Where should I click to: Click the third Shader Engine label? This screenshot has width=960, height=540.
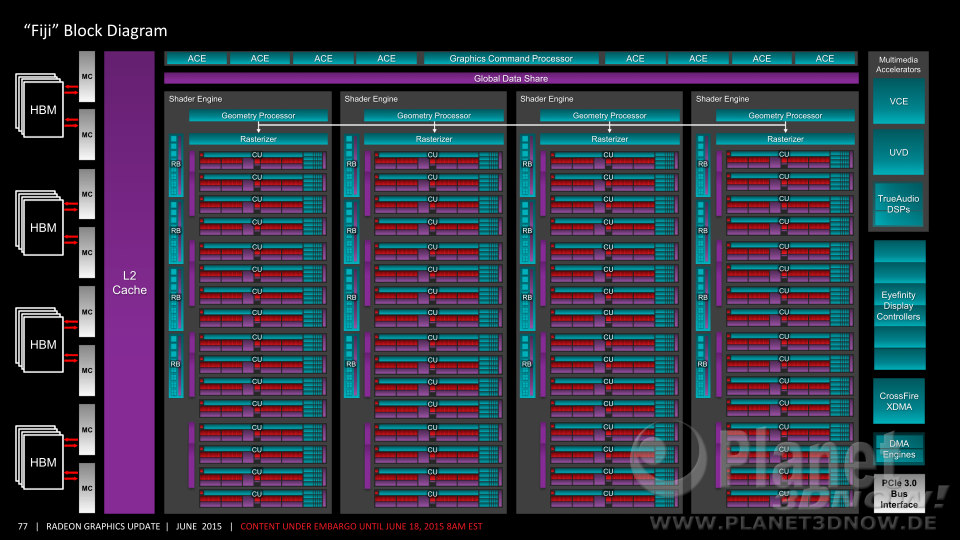[547, 99]
